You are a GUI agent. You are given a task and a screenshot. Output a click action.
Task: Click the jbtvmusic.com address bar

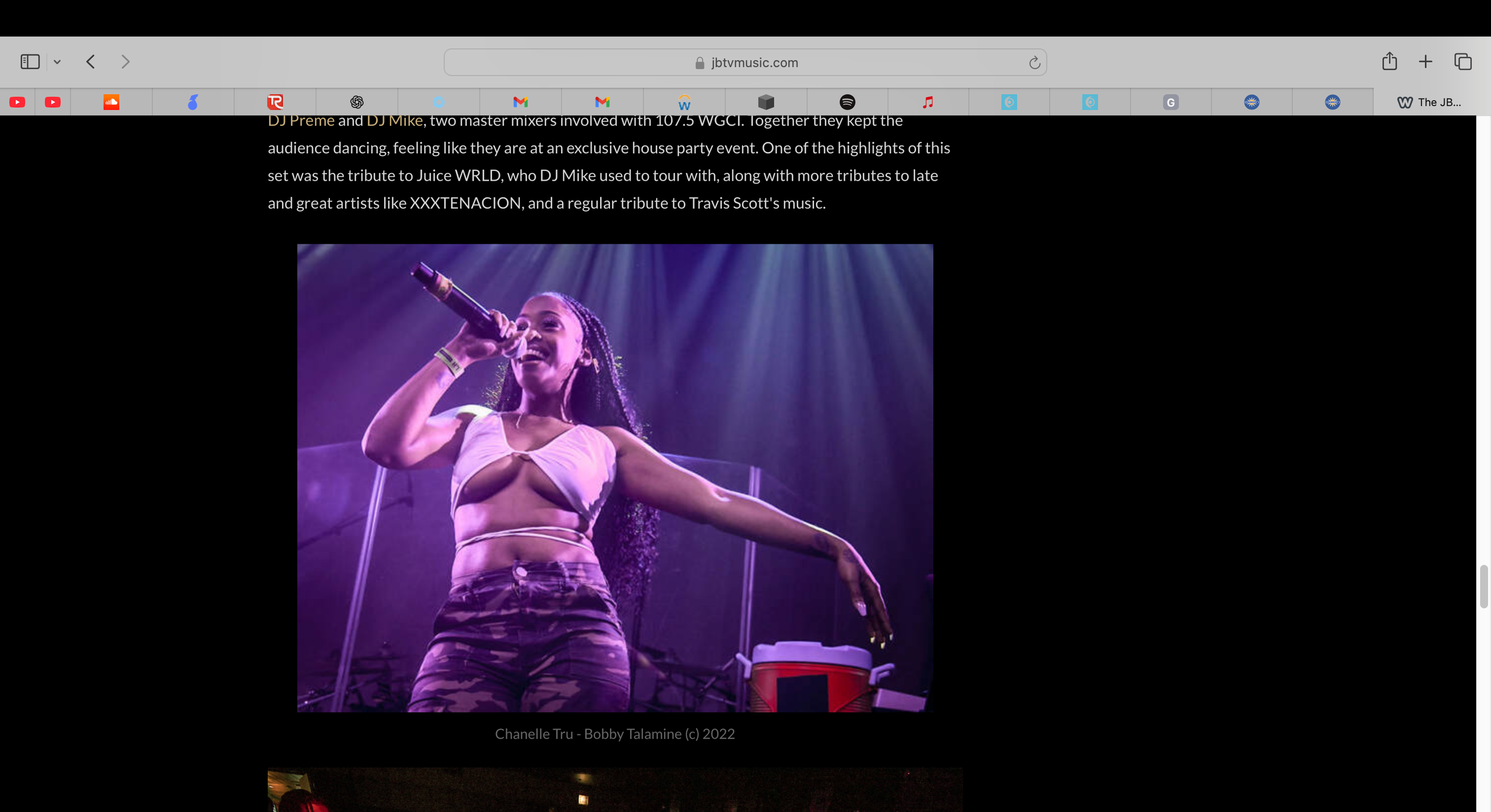pos(745,63)
